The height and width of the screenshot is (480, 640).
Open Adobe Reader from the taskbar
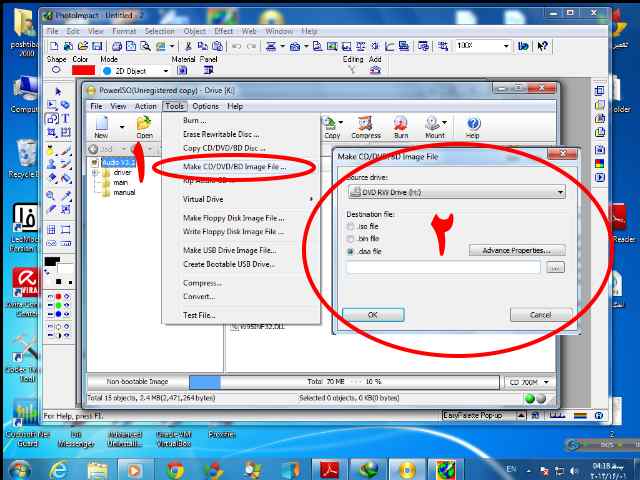point(330,470)
